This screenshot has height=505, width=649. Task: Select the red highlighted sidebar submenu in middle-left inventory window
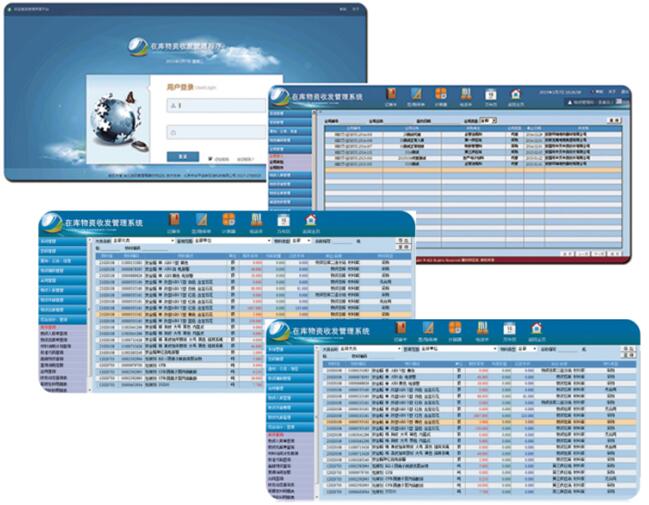[46, 327]
